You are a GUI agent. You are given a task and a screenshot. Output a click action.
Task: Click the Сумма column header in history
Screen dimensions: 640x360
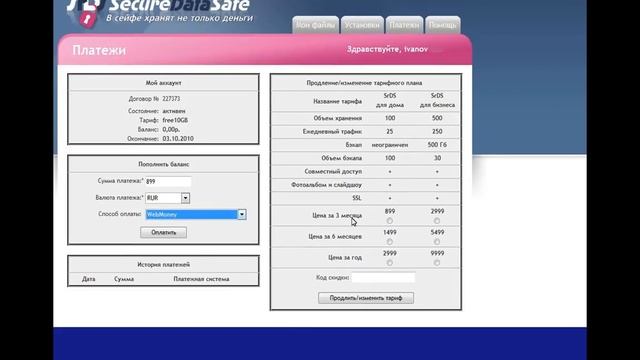[124, 279]
